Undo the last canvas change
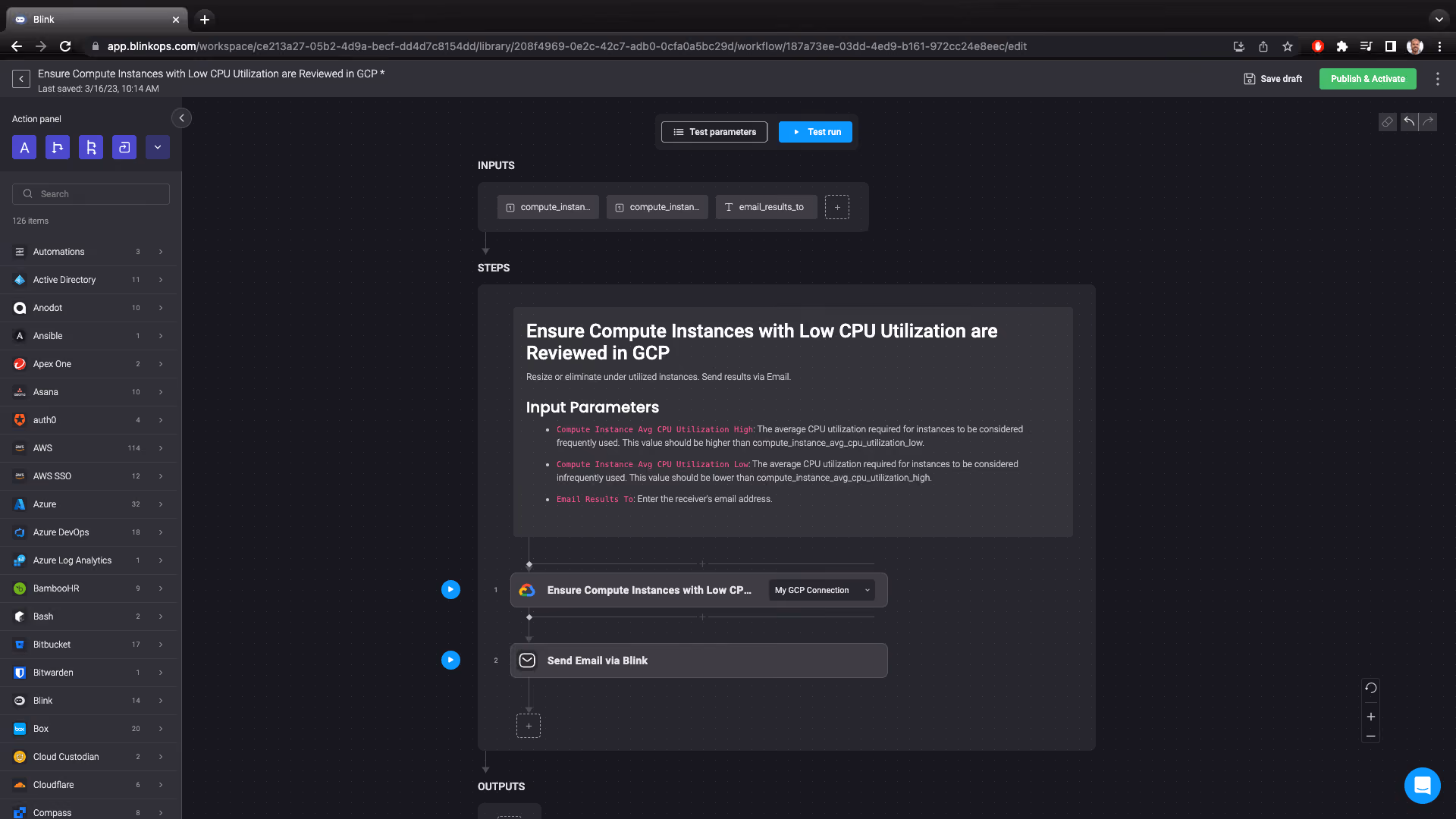The width and height of the screenshot is (1456, 819). [1409, 122]
